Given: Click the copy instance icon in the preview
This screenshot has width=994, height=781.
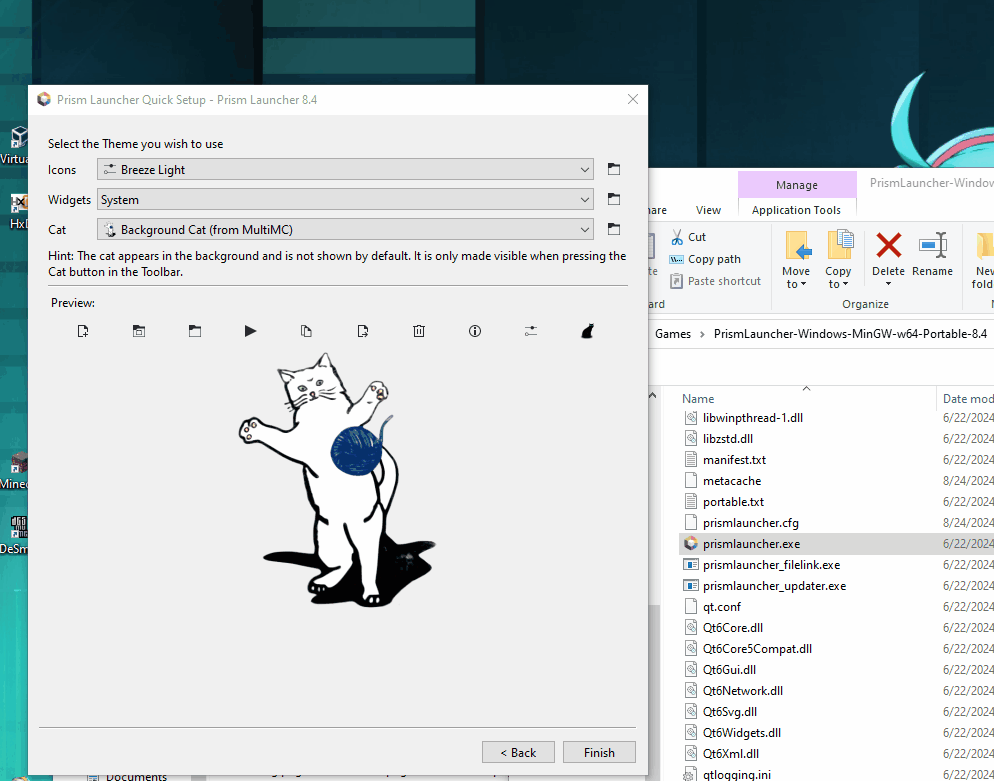Looking at the screenshot, I should 306,331.
